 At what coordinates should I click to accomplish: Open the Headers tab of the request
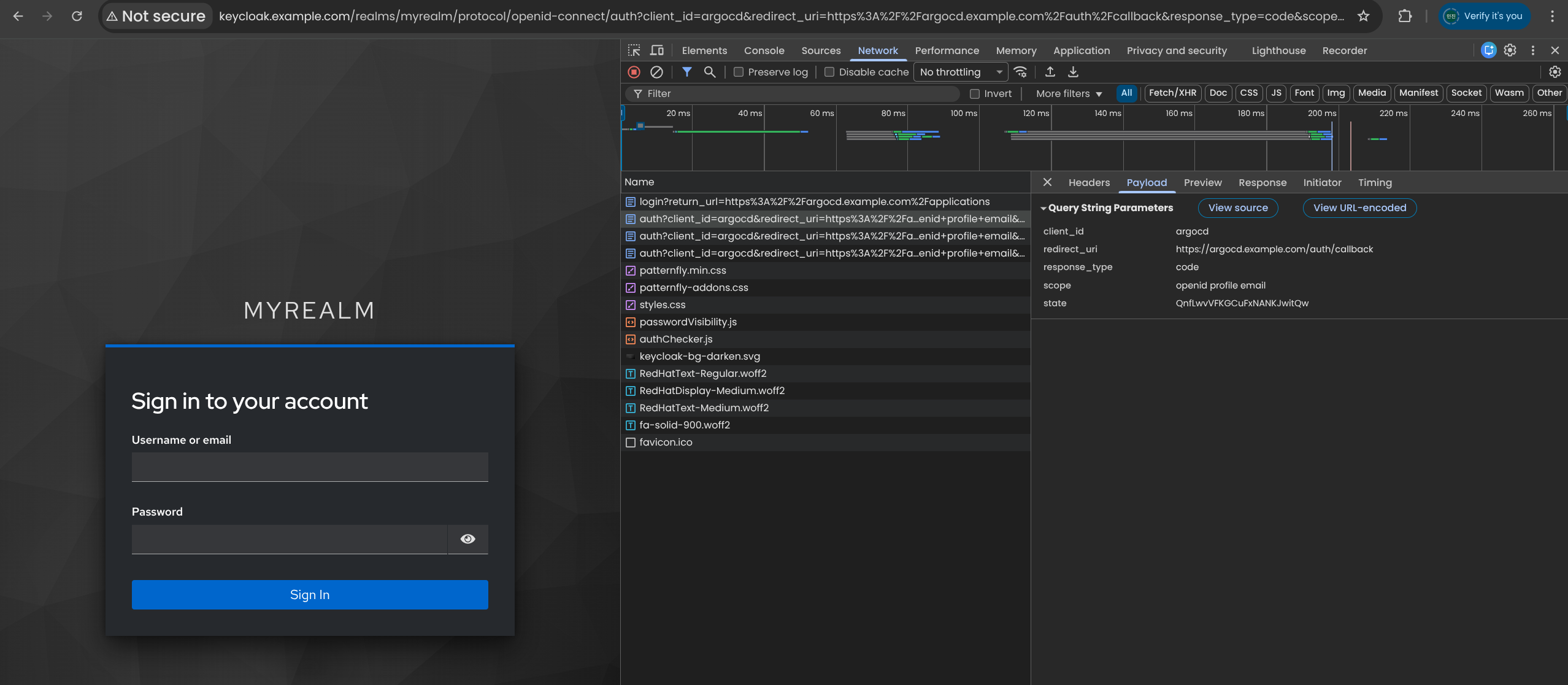coord(1089,182)
